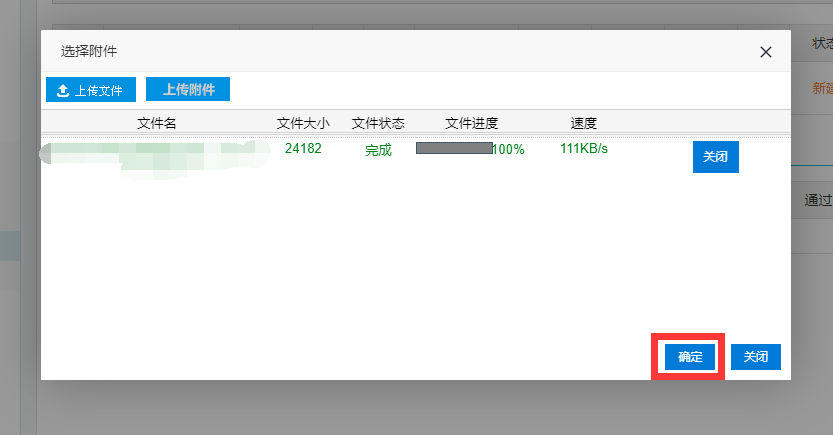
Task: Confirm the selection with 确定
Action: pos(690,357)
